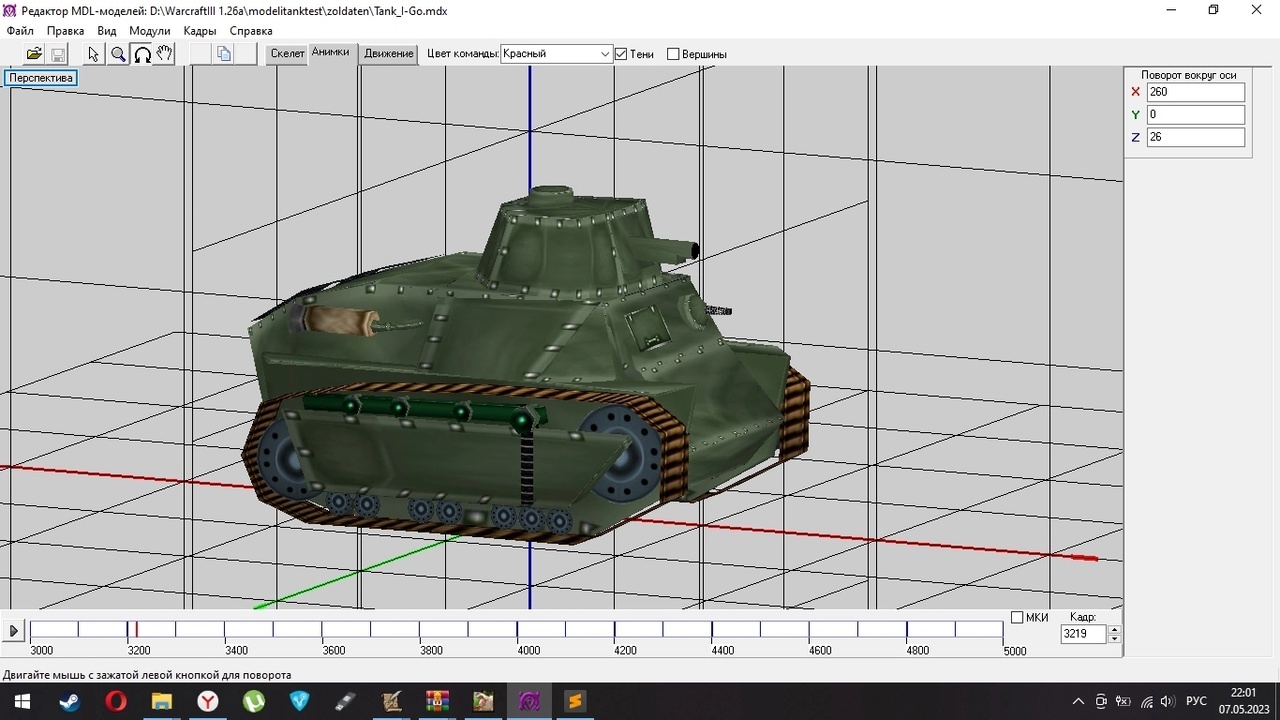
Task: Click the Y rotation input field
Action: click(1195, 115)
